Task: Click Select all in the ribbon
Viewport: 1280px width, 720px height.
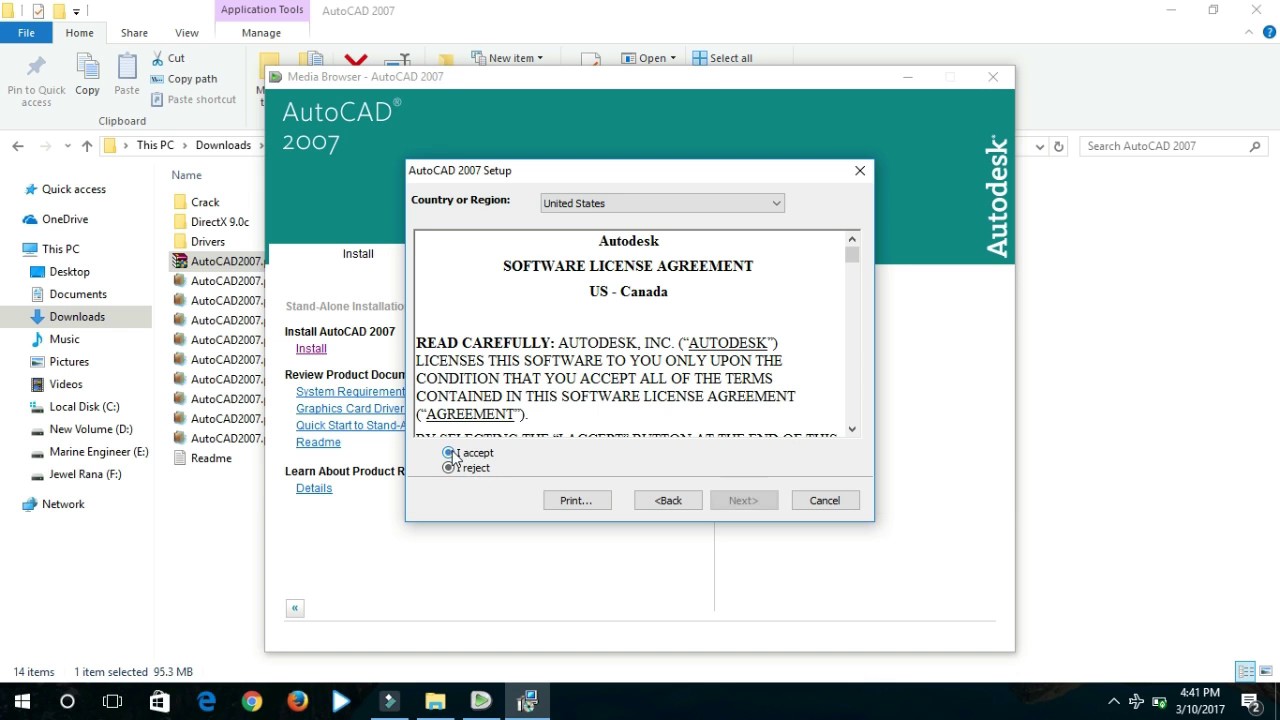Action: point(722,58)
